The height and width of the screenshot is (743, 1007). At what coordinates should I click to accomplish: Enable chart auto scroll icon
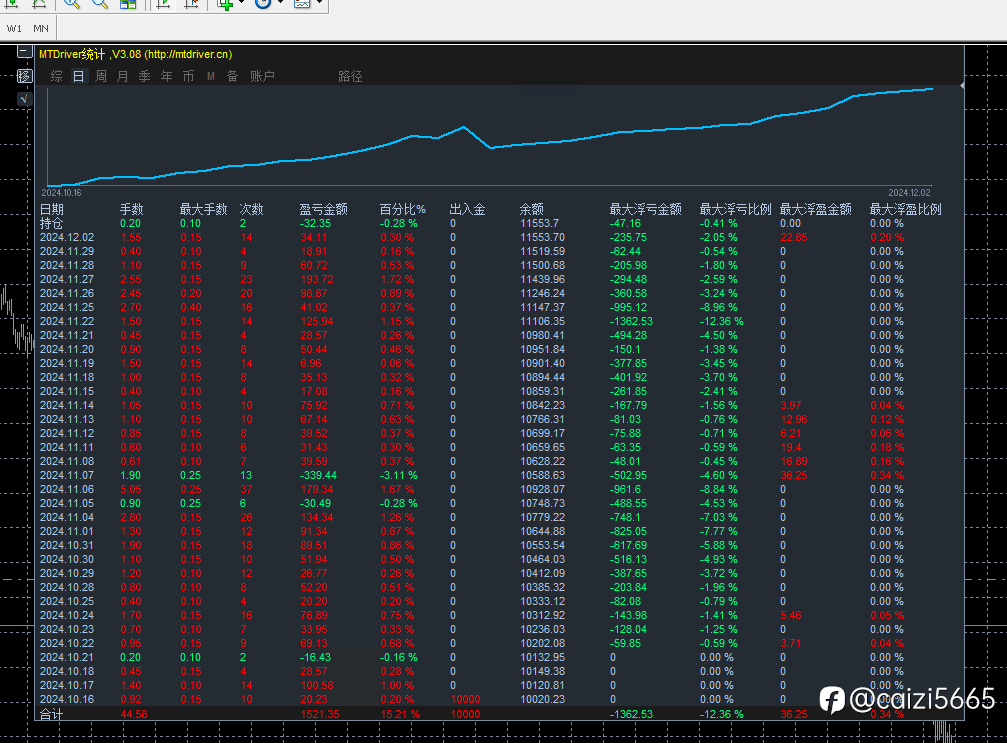click(x=164, y=5)
